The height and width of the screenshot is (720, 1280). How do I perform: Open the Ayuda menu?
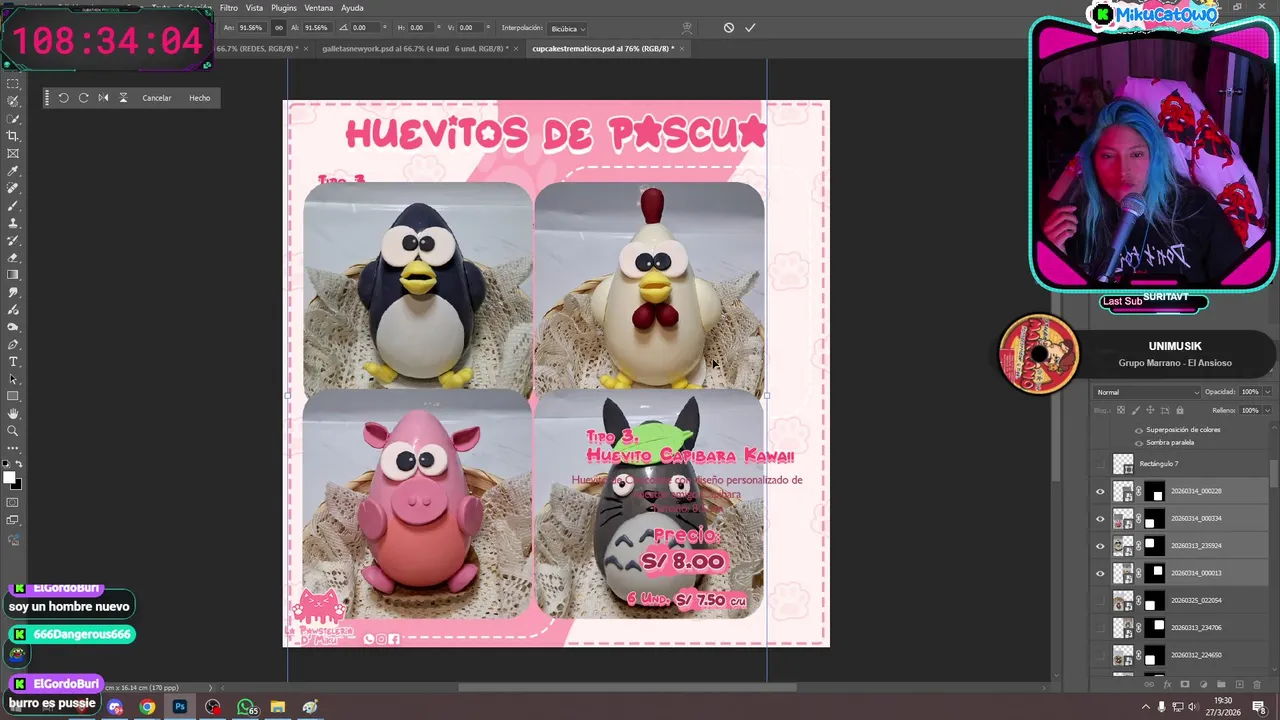tap(353, 8)
